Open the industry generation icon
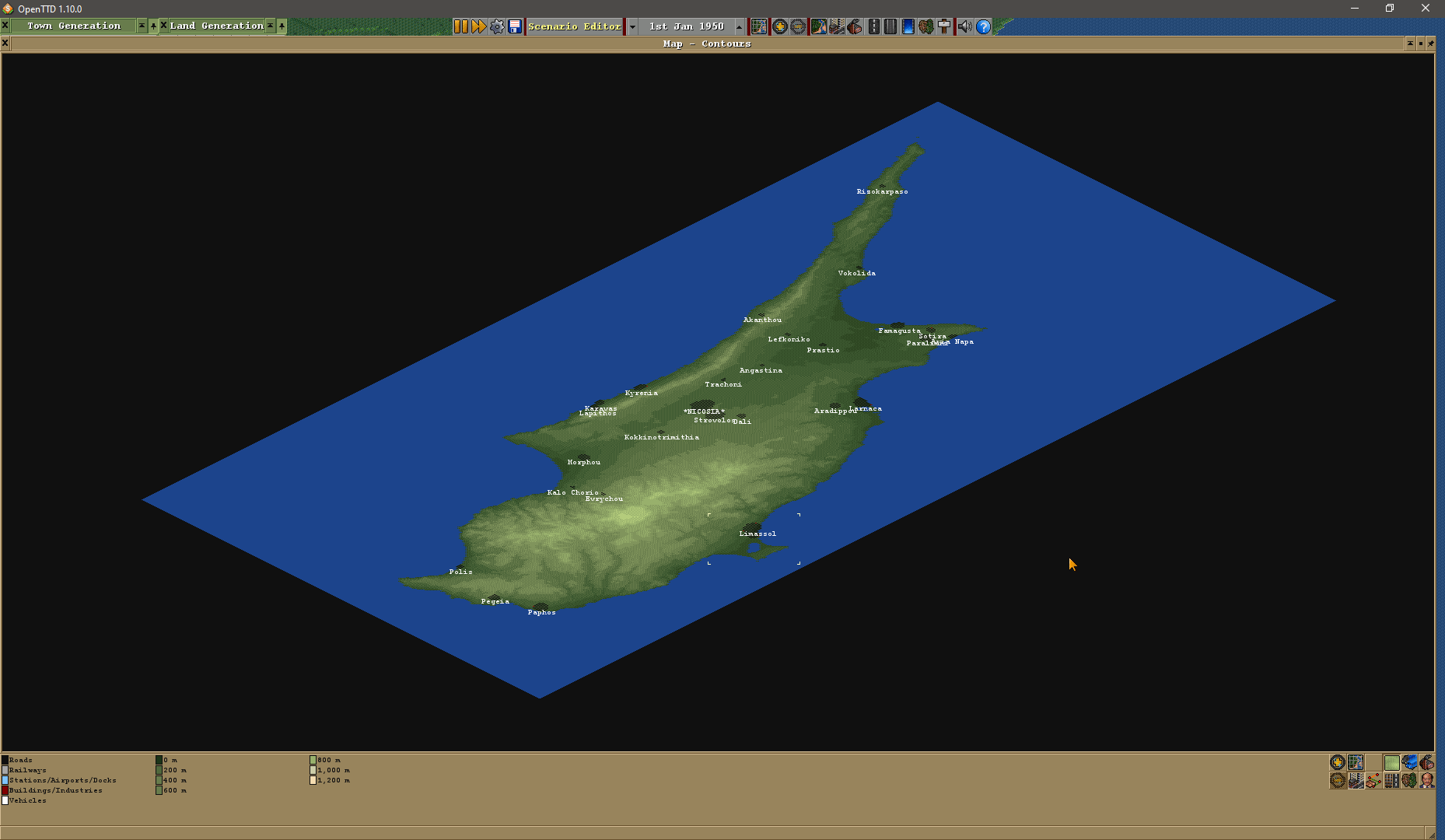The image size is (1445, 840). pyautogui.click(x=855, y=26)
